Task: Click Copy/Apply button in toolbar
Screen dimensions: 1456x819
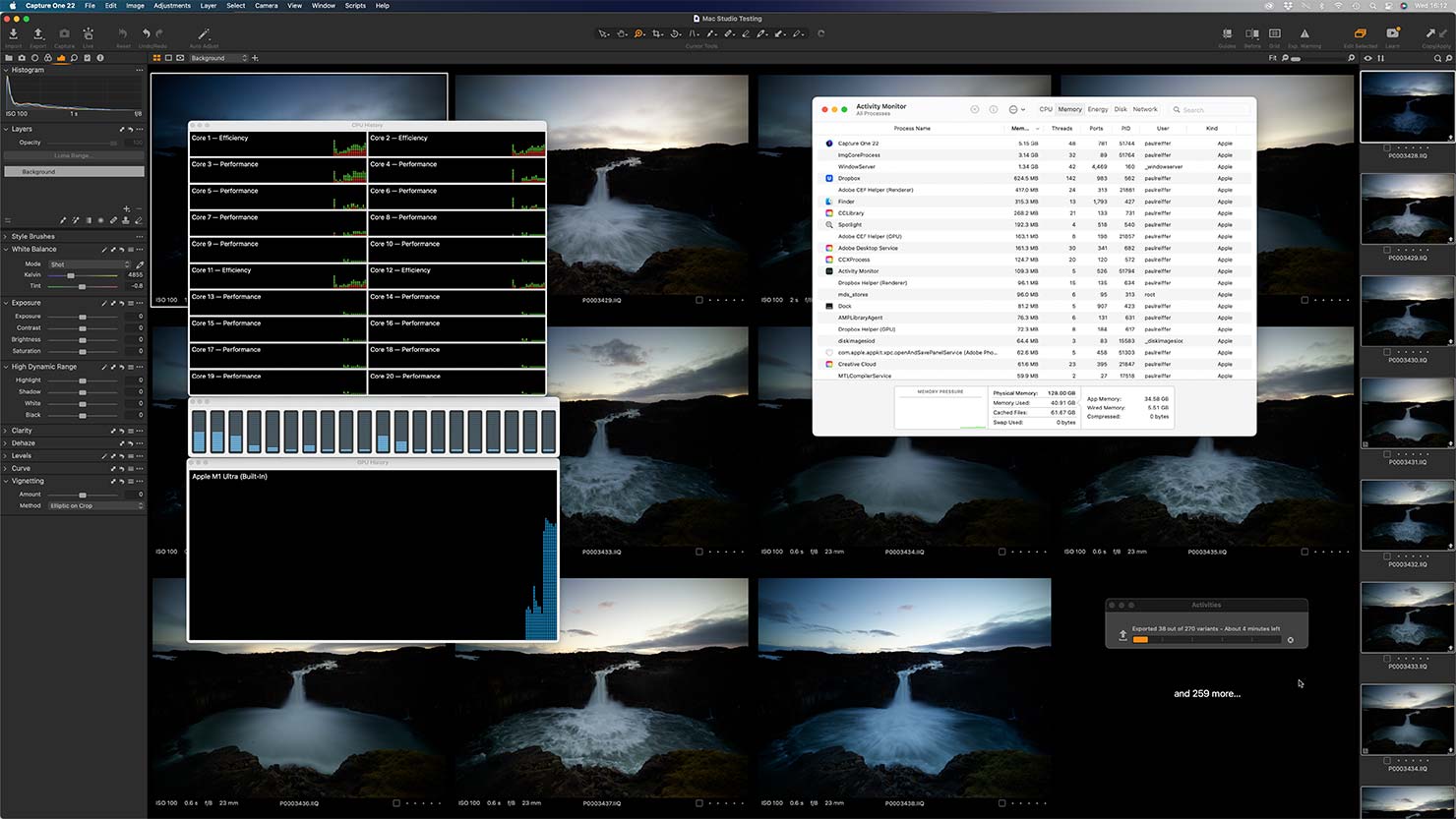Action: click(1435, 35)
